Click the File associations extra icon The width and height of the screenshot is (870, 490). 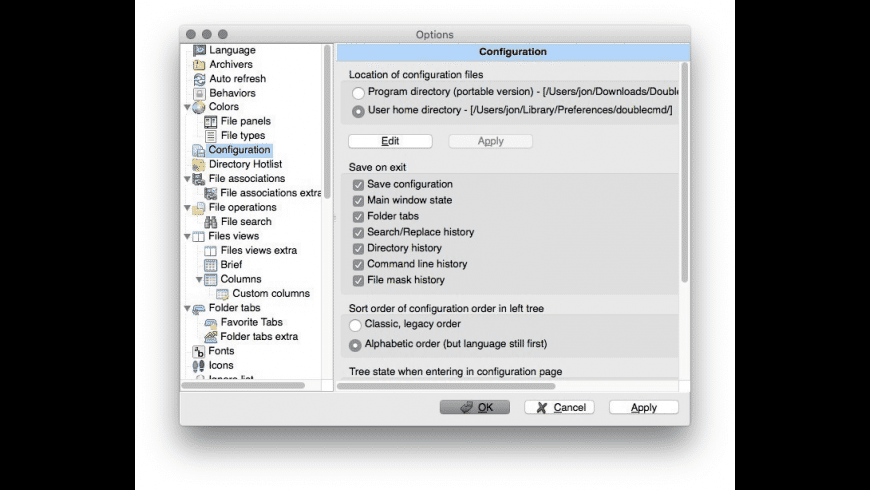210,193
